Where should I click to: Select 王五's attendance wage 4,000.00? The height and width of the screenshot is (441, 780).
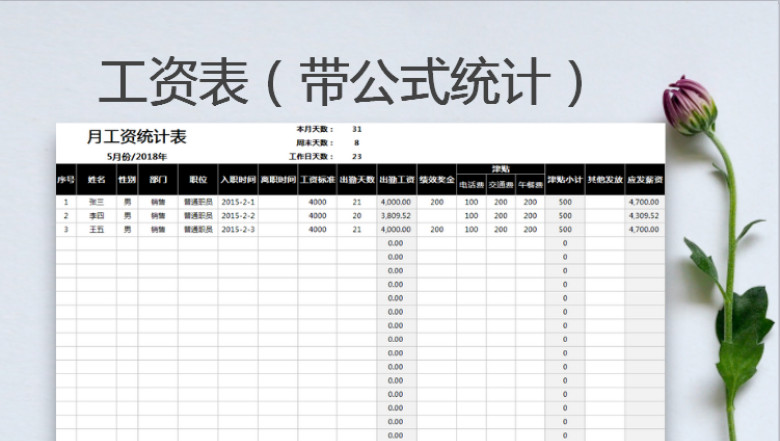(x=396, y=229)
